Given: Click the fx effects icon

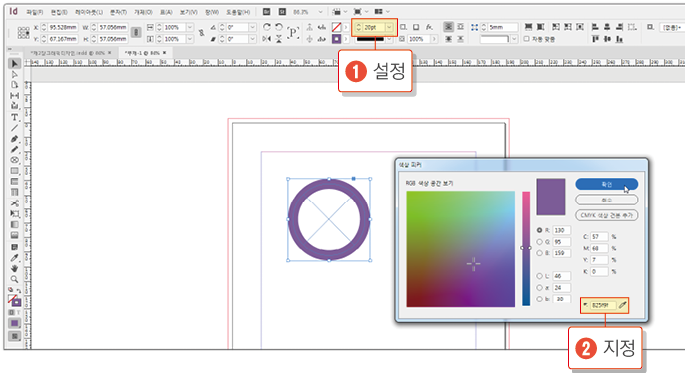Looking at the screenshot, I should 429,27.
